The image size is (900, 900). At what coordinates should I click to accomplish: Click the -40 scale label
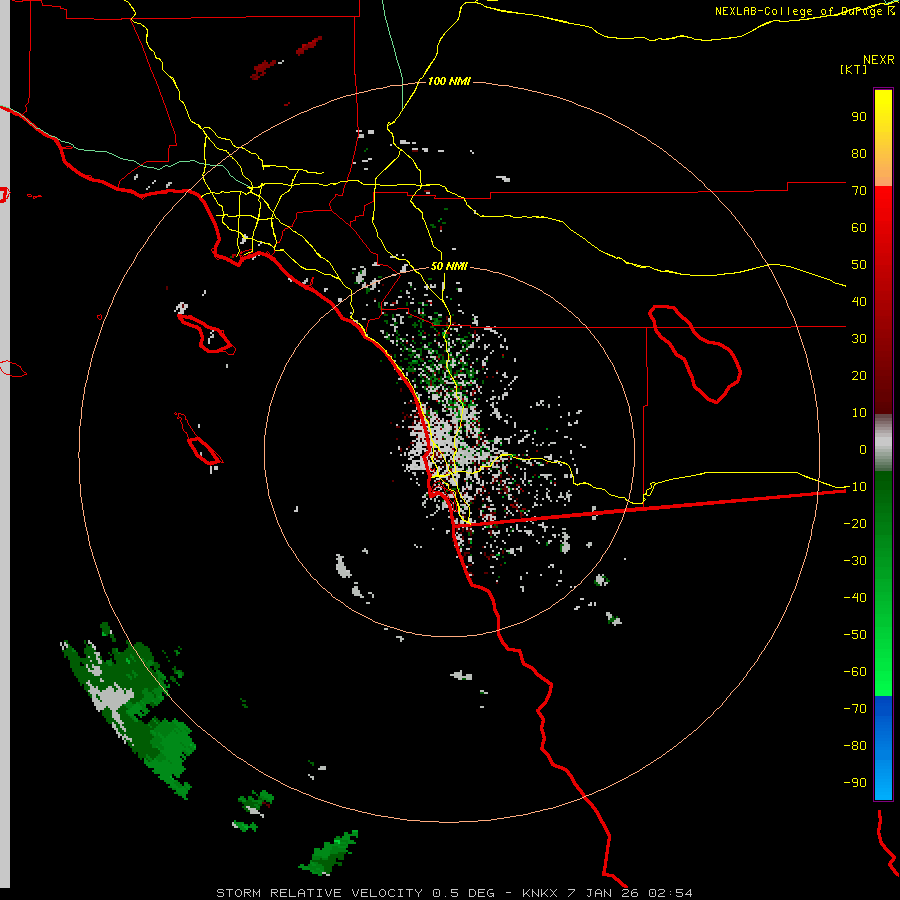point(855,598)
